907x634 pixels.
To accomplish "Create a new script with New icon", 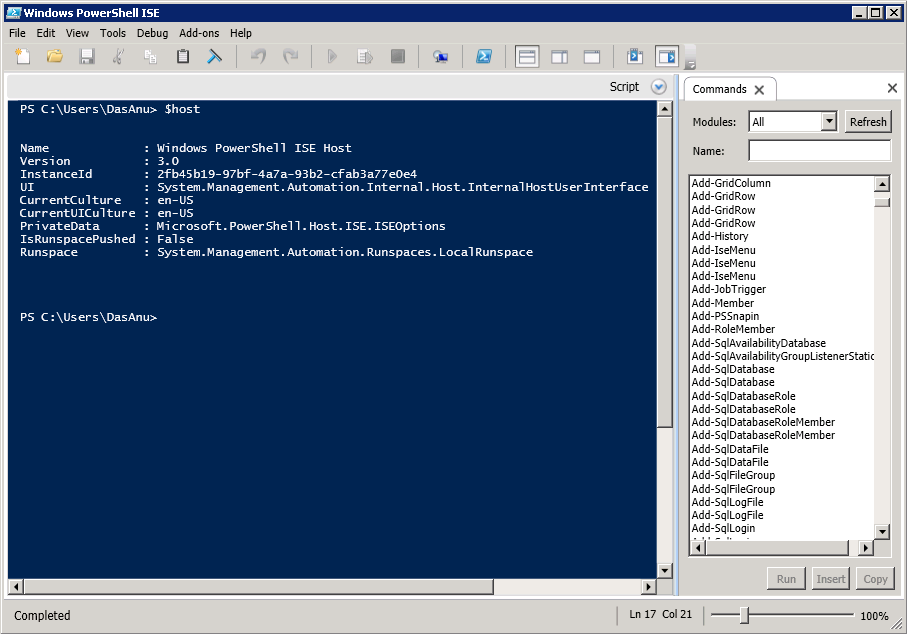I will (x=22, y=57).
